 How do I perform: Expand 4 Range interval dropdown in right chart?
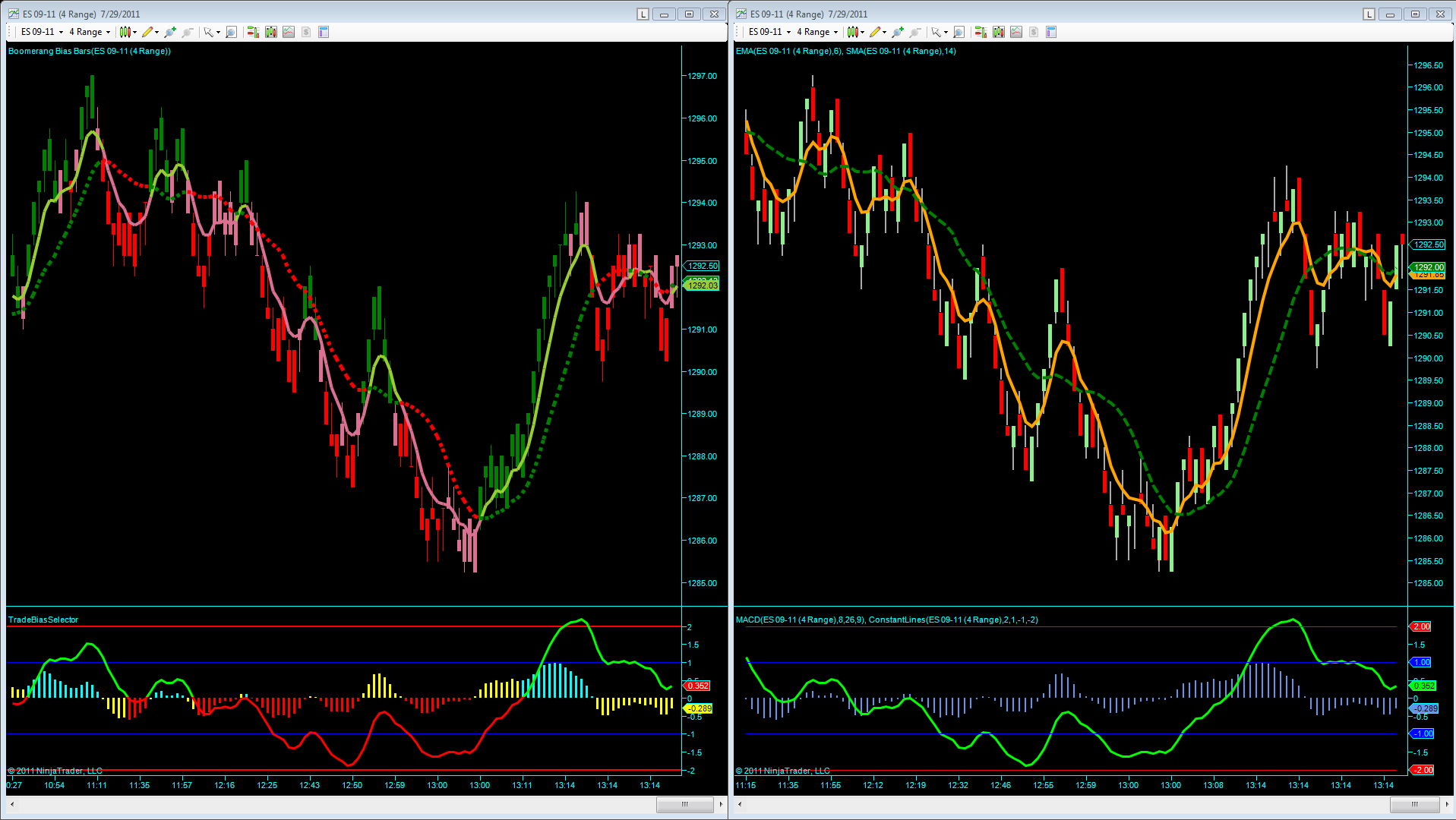tap(835, 32)
